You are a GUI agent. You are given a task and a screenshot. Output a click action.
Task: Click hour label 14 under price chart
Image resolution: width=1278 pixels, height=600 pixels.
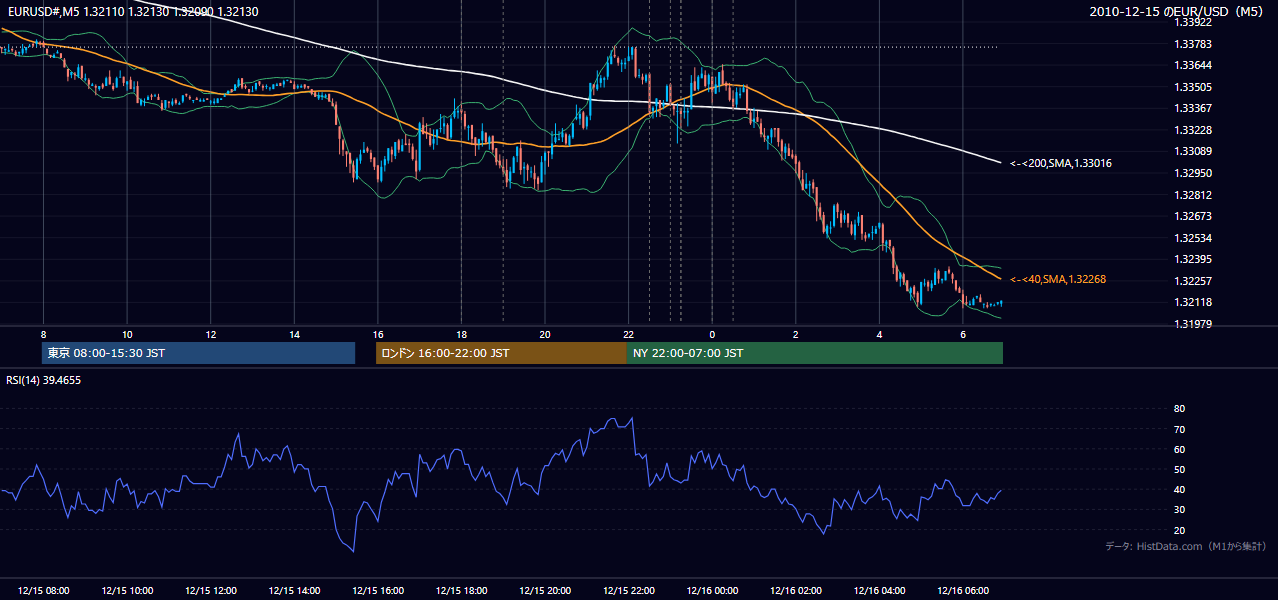[294, 334]
